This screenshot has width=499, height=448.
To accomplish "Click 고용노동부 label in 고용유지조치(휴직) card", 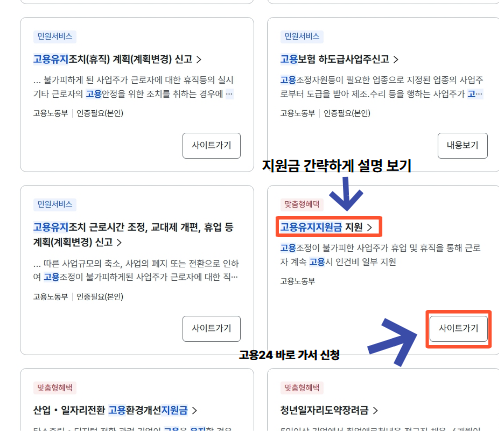I will (50, 113).
